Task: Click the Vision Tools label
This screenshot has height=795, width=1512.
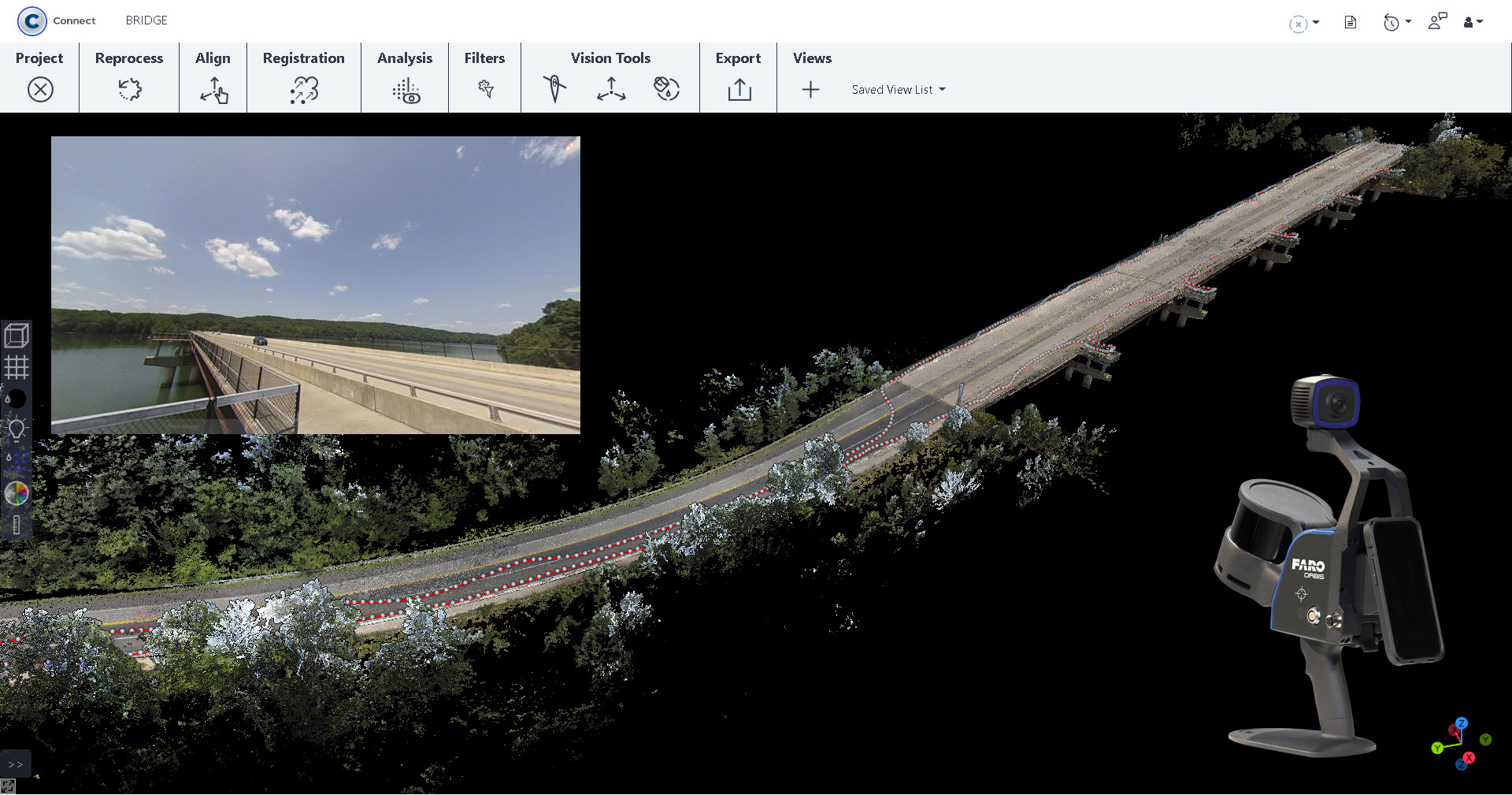Action: (x=610, y=58)
